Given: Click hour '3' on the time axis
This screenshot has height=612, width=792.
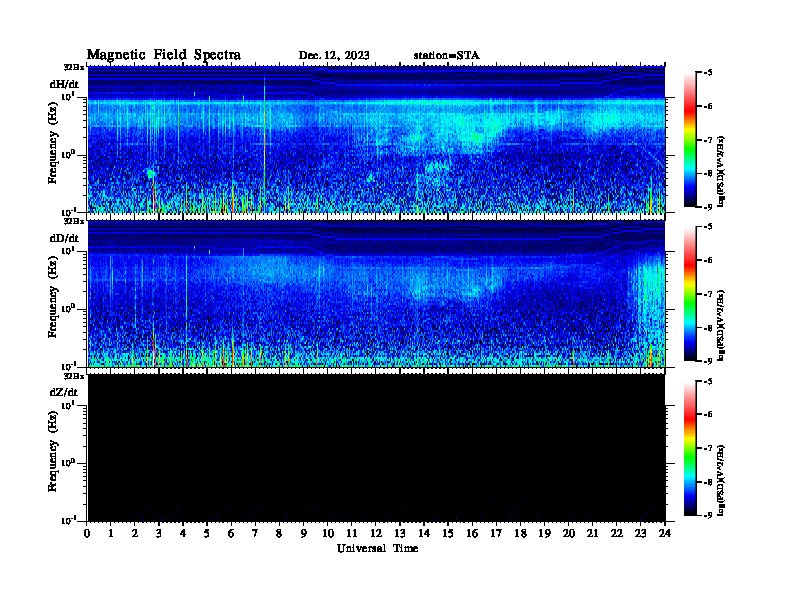Looking at the screenshot, I should point(159,533).
